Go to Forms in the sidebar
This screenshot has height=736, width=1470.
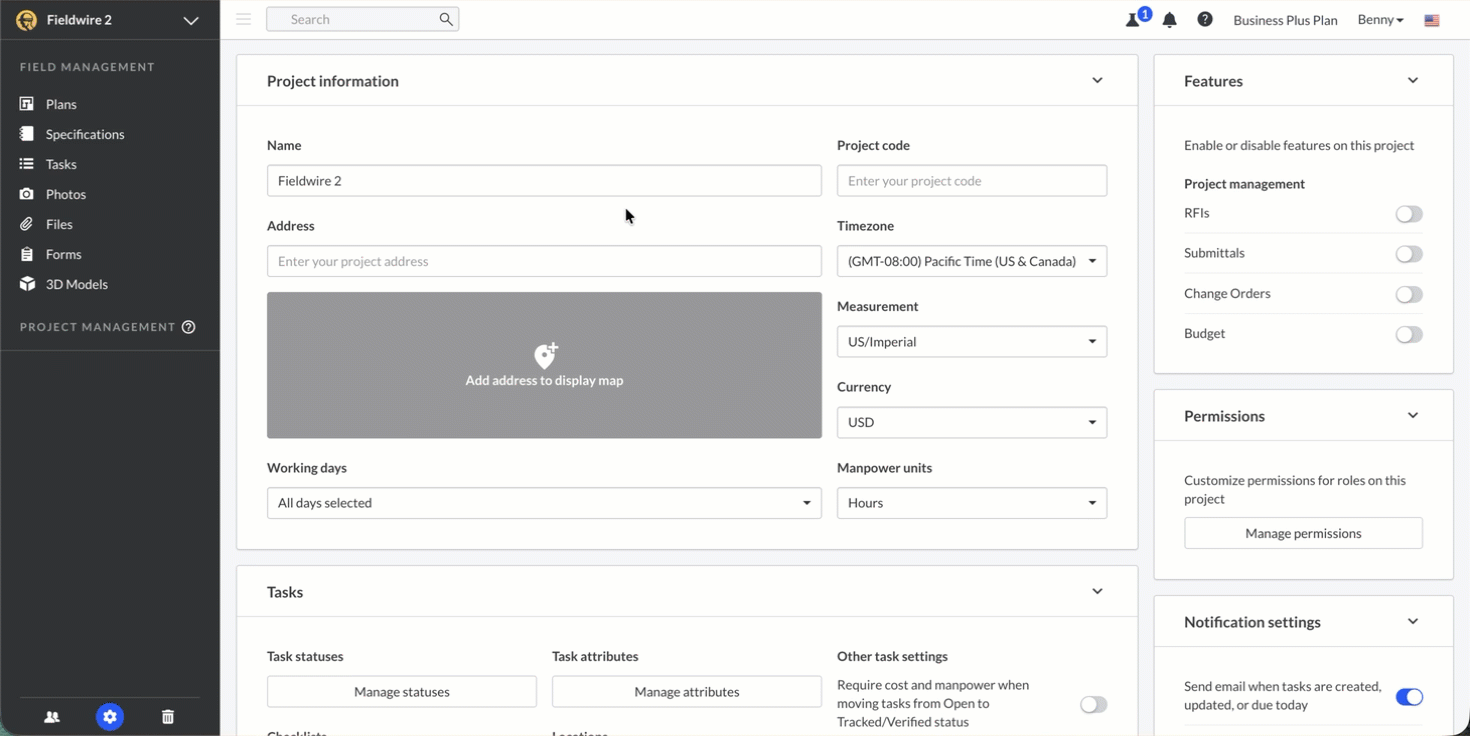(63, 254)
